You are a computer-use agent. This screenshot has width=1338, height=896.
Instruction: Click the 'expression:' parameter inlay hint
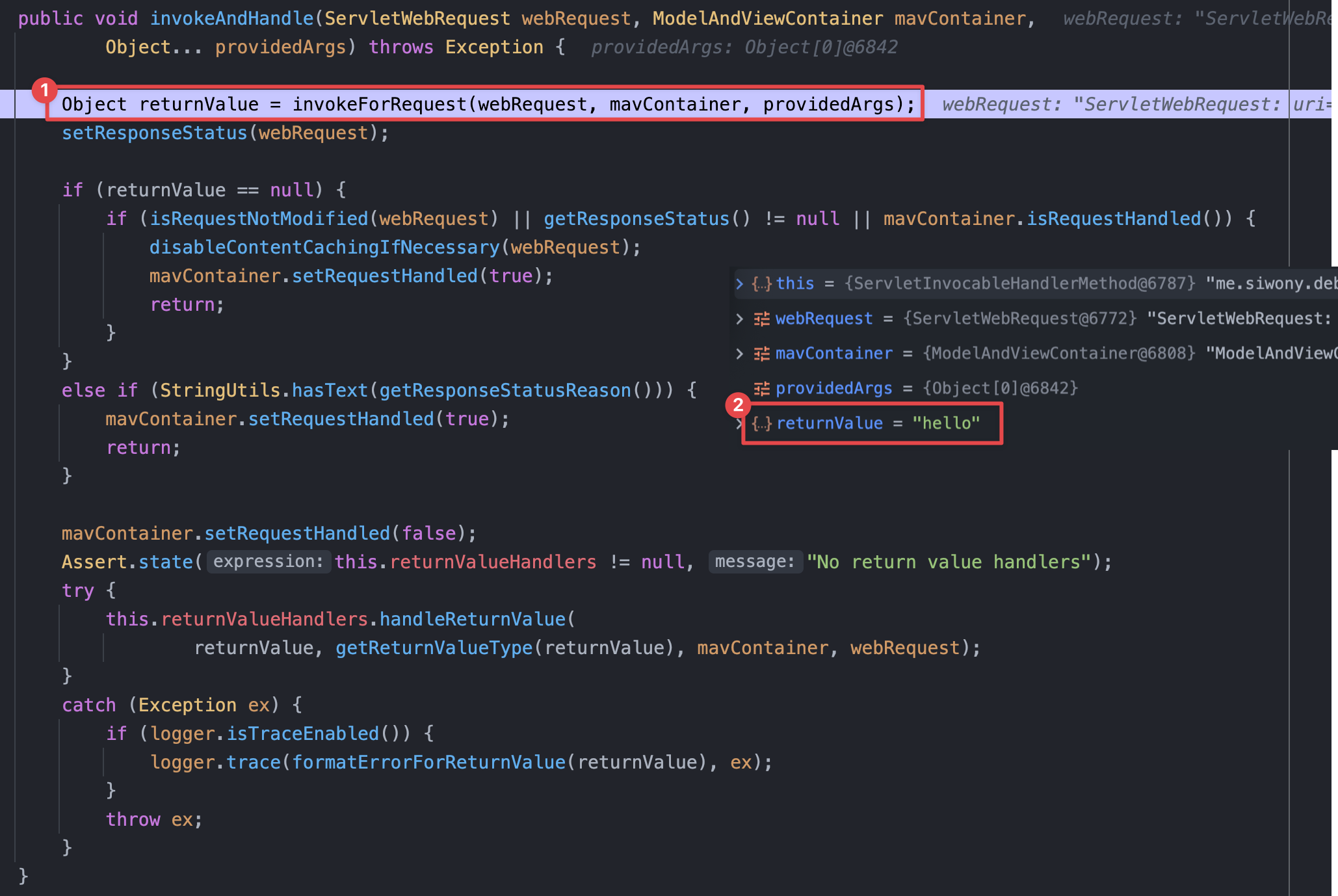click(x=268, y=562)
